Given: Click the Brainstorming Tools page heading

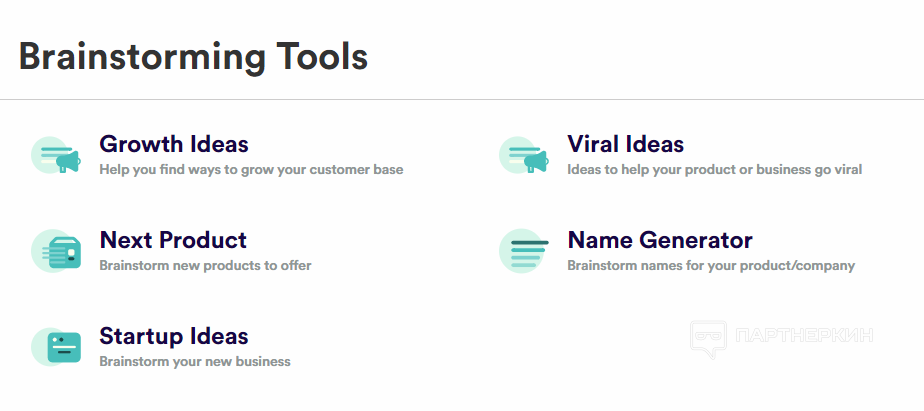Looking at the screenshot, I should pyautogui.click(x=193, y=56).
